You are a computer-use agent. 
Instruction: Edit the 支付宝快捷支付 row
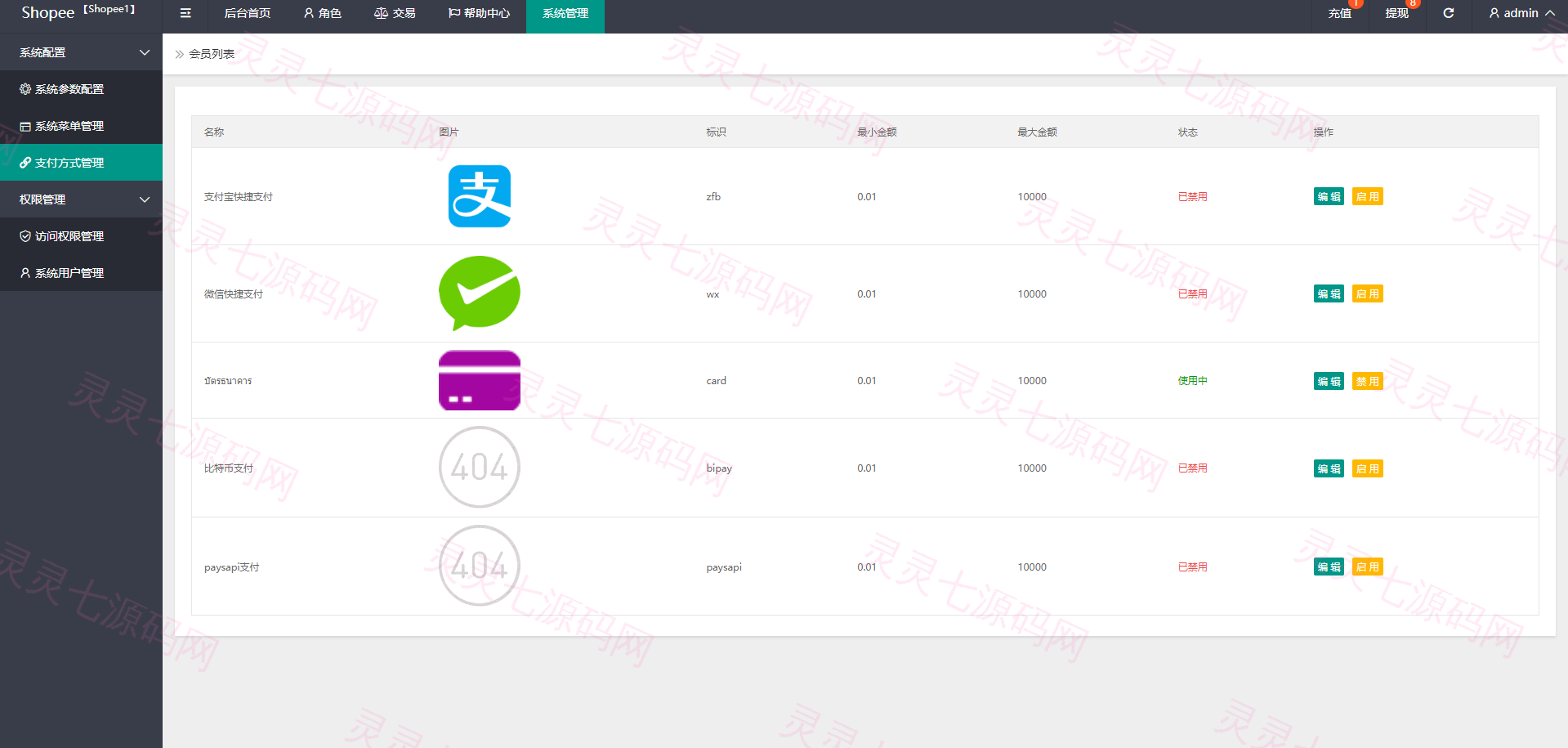click(1329, 196)
